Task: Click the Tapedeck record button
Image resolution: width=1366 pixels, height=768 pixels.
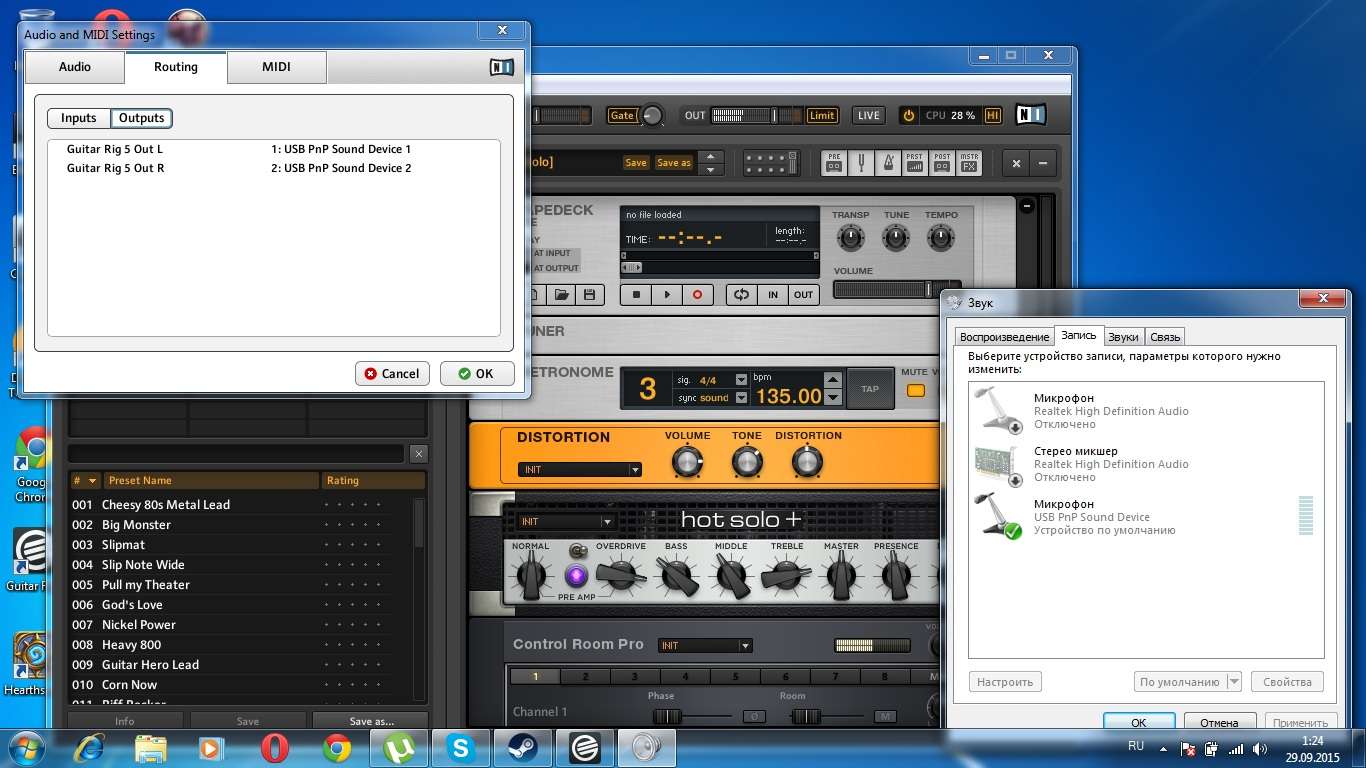Action: [697, 294]
